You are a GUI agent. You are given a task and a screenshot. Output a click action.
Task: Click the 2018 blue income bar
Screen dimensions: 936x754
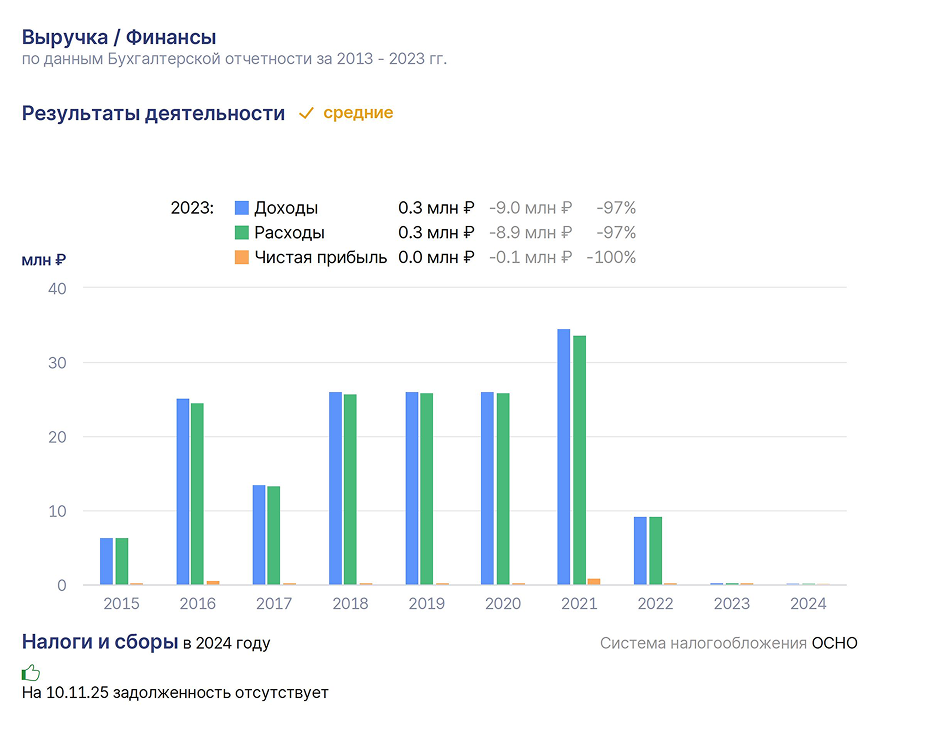[x=335, y=488]
